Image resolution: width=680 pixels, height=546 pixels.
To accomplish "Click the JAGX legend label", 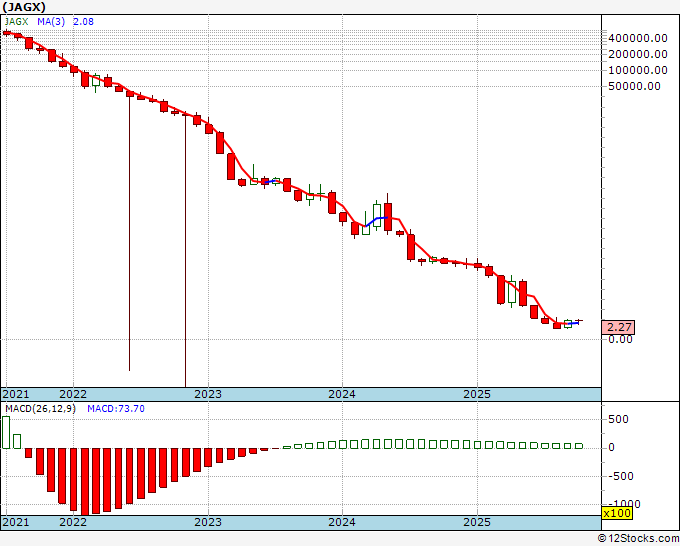I will point(16,22).
